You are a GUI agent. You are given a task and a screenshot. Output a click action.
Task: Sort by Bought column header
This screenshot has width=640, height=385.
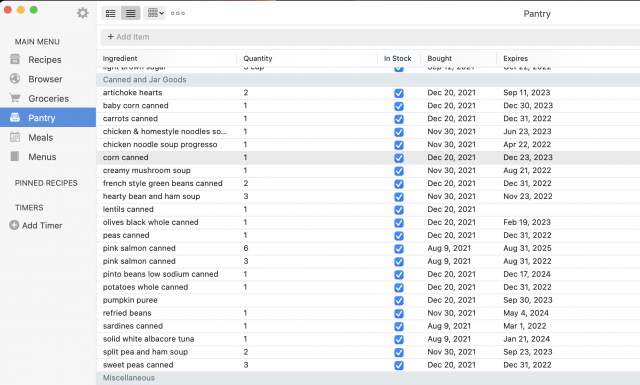[440, 58]
